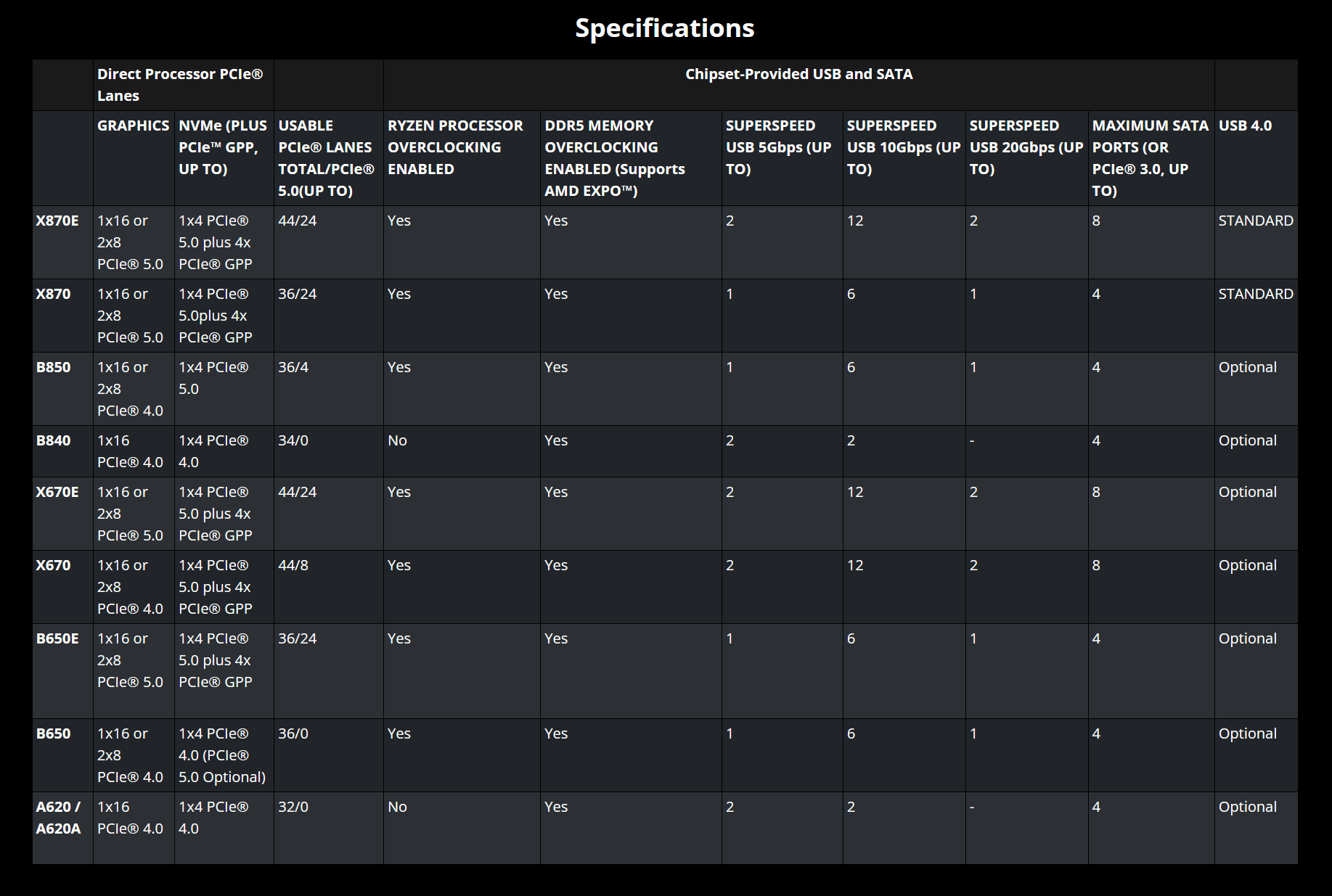Click B850 NVMe cell 1x4 PCIe 5.0
The image size is (1332, 896).
(x=224, y=389)
